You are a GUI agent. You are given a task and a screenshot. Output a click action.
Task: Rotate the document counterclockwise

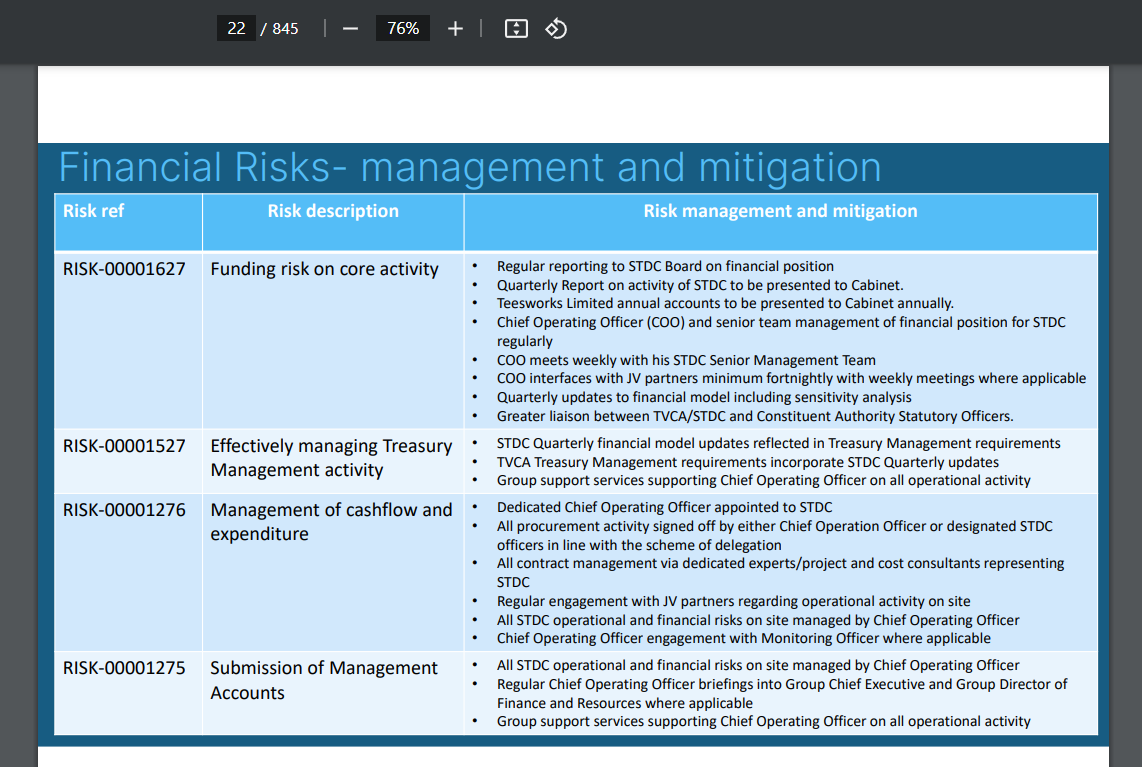click(556, 29)
